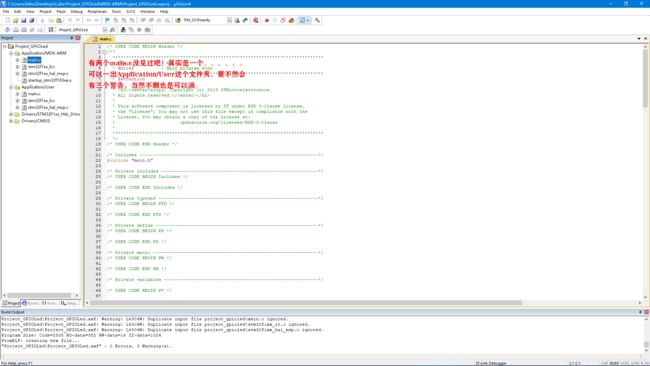Expand the Drivers/STM32F1xx_HAL_Driver group
Image resolution: width=650 pixels, height=366 pixels.
(x=11, y=114)
